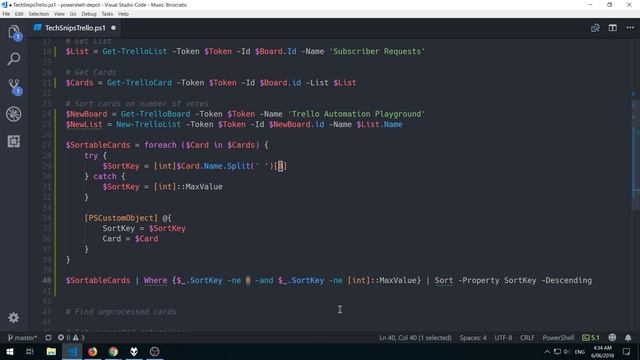Click the unsaved dot on TechSnipsTrello.ps1 tab
The height and width of the screenshot is (360, 640).
pyautogui.click(x=113, y=28)
